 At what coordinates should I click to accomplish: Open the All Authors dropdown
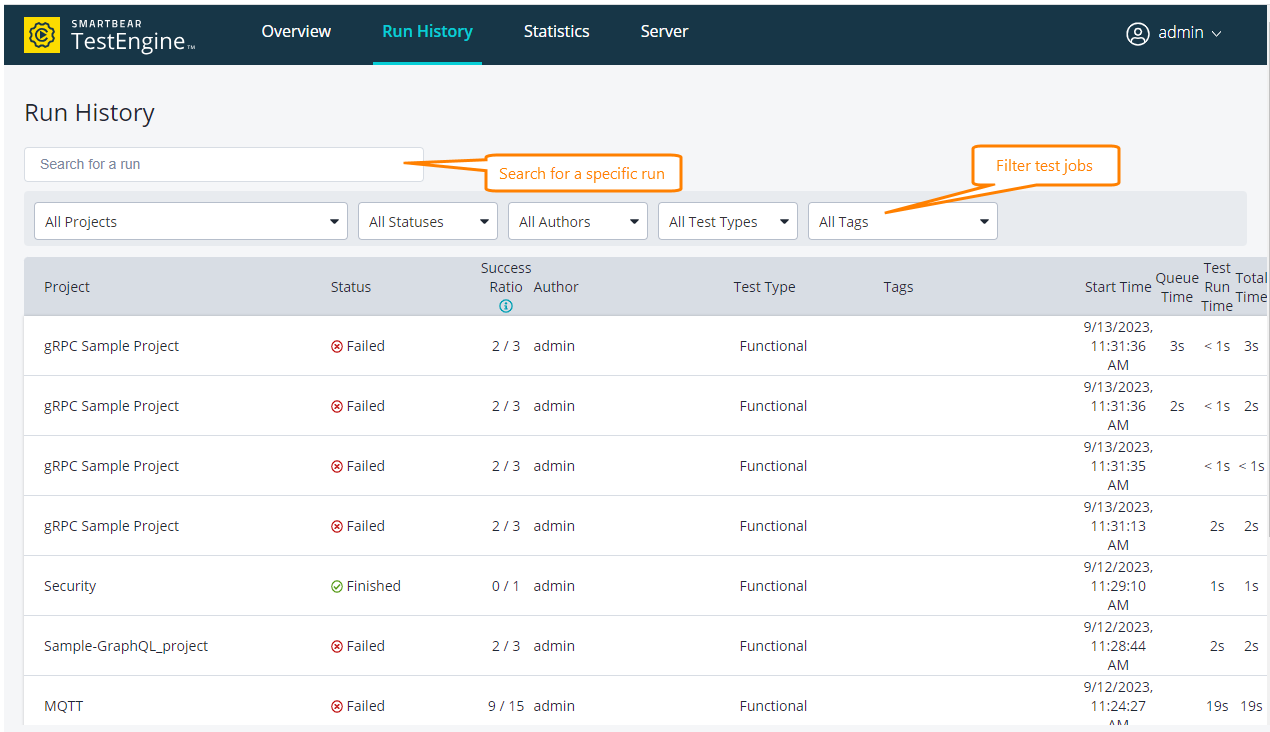[x=577, y=221]
